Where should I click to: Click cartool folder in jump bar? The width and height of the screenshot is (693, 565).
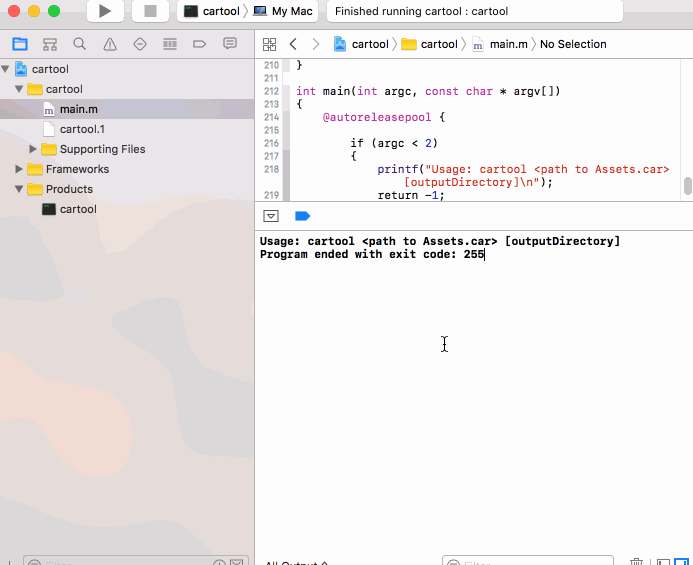429,44
